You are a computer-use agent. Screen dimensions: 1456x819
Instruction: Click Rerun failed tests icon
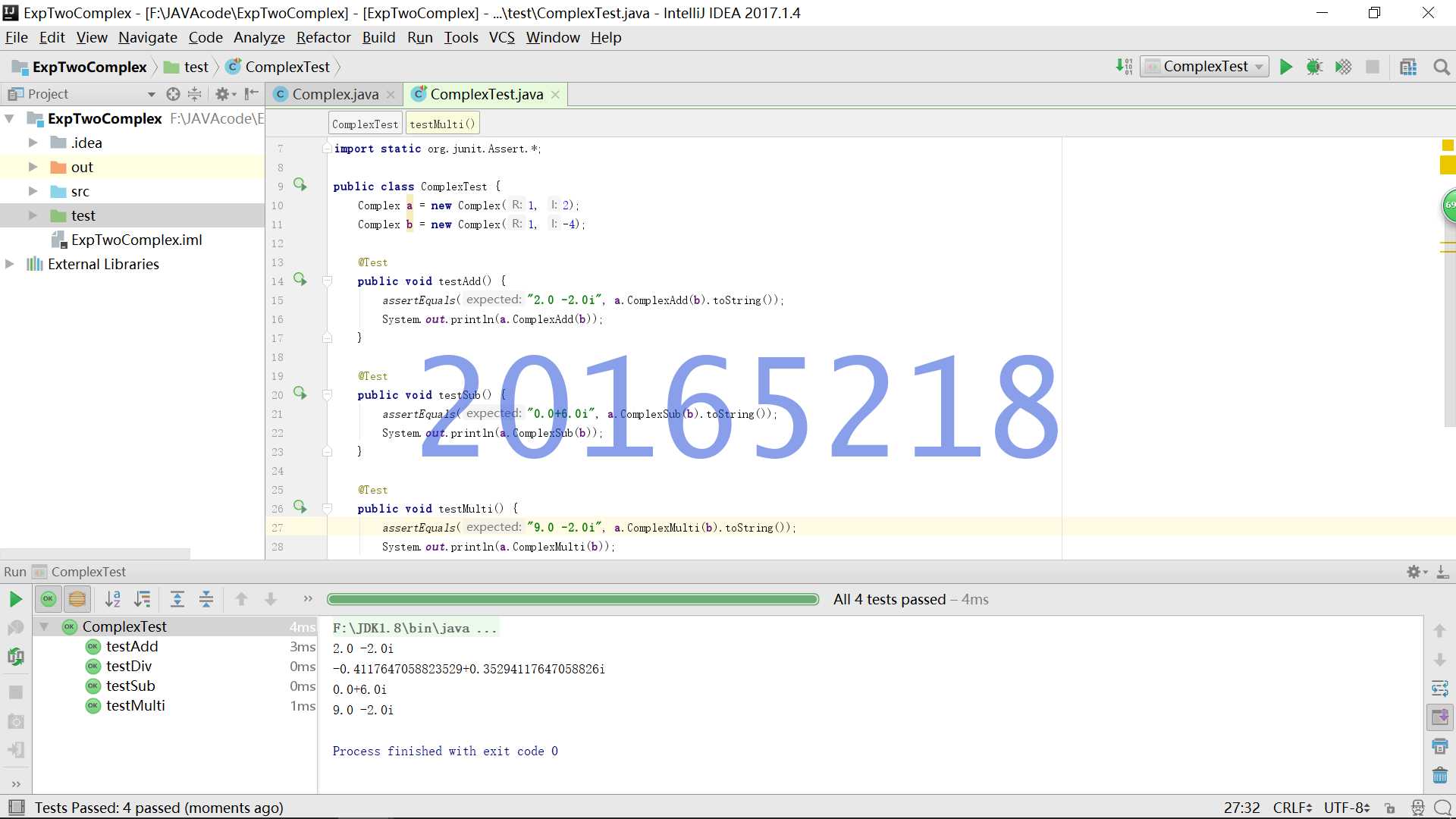pyautogui.click(x=15, y=627)
